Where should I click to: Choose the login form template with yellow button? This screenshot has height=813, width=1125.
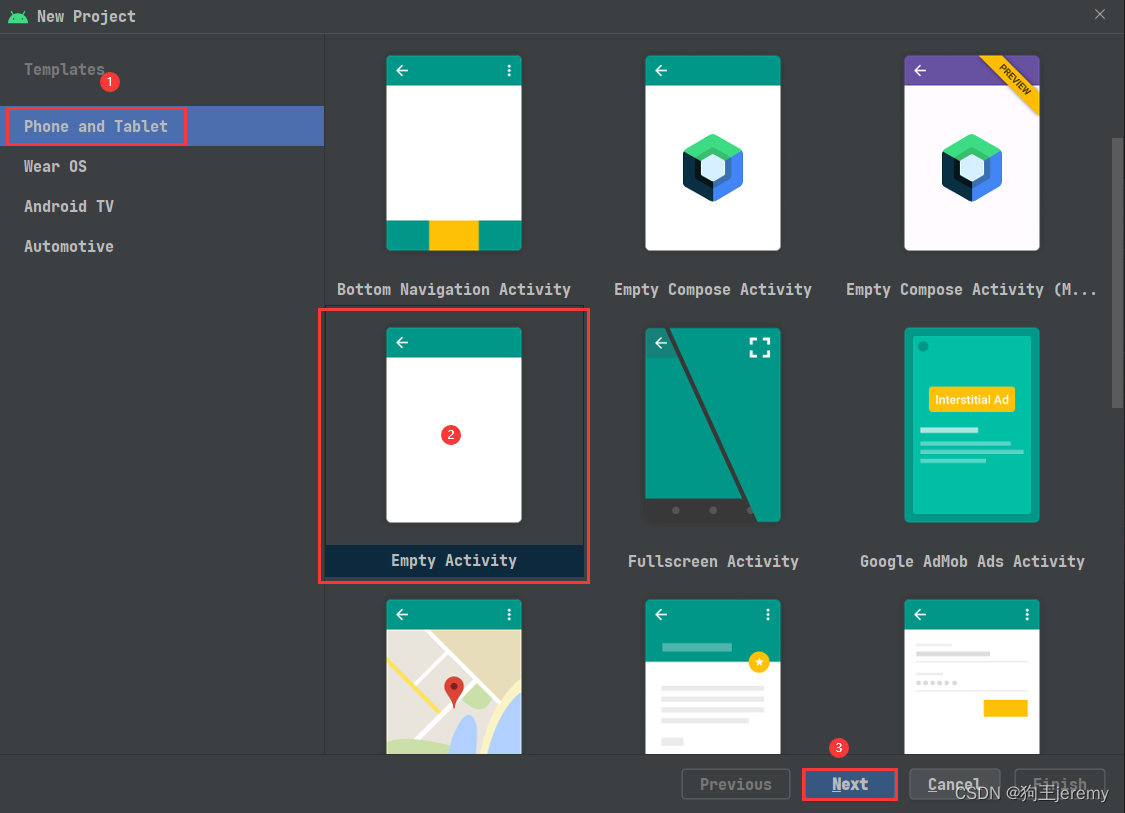[971, 677]
